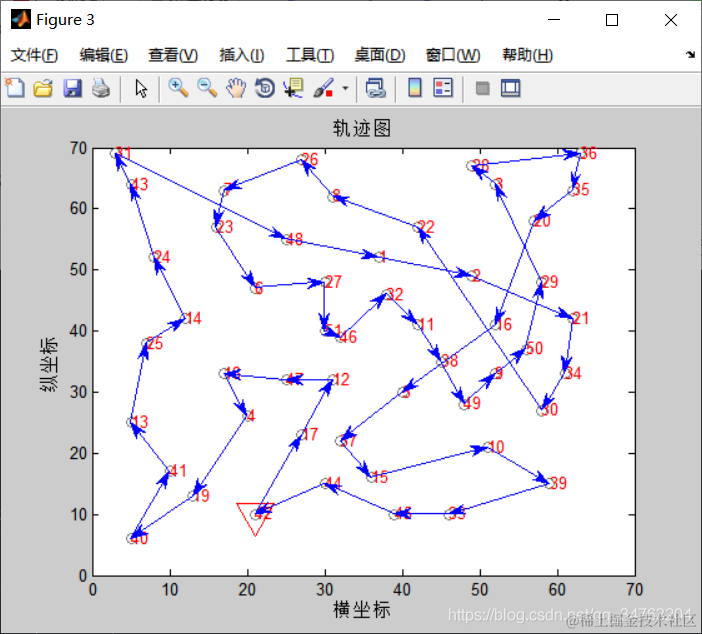Open the 工具(T) menu
Screen dimensions: 702x634
coord(310,55)
